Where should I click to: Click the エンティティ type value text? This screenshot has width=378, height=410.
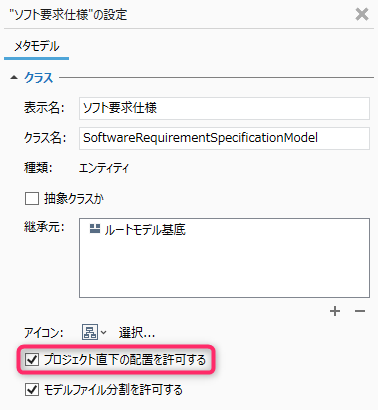(x=104, y=168)
